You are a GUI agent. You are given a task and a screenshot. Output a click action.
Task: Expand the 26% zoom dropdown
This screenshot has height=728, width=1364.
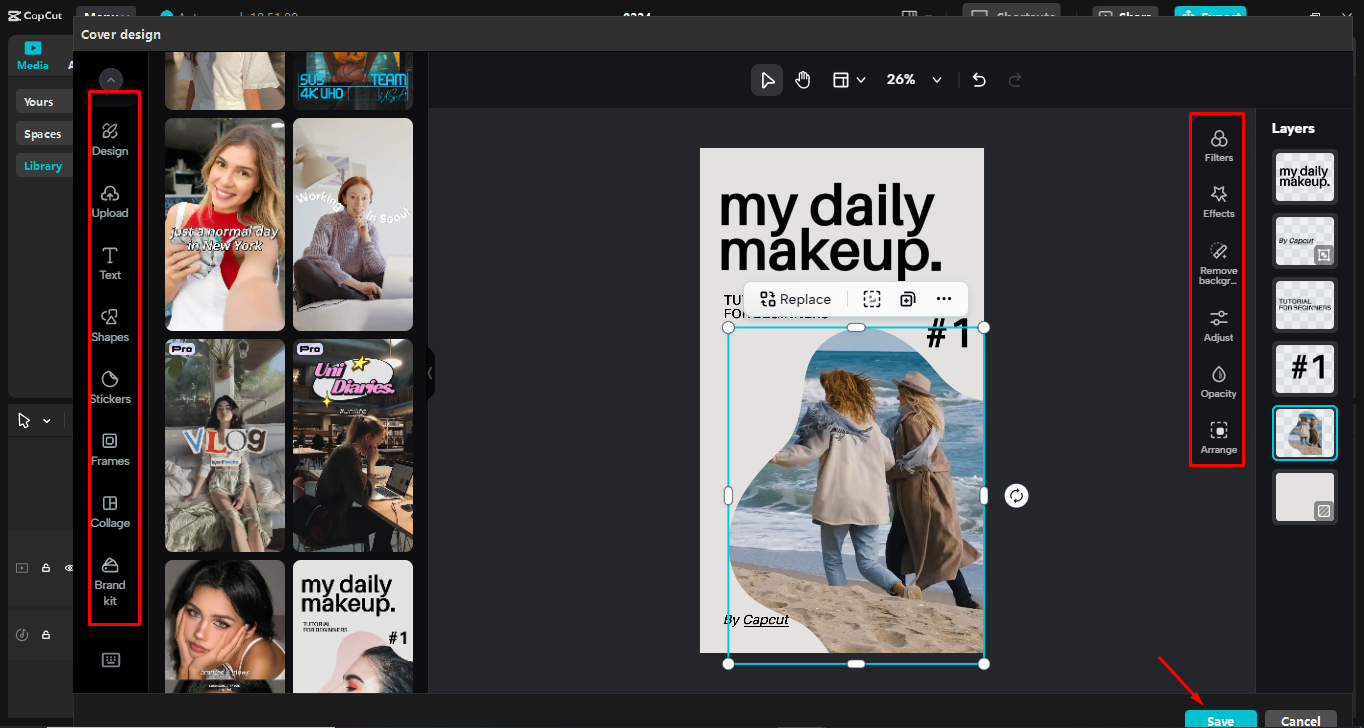coord(936,80)
